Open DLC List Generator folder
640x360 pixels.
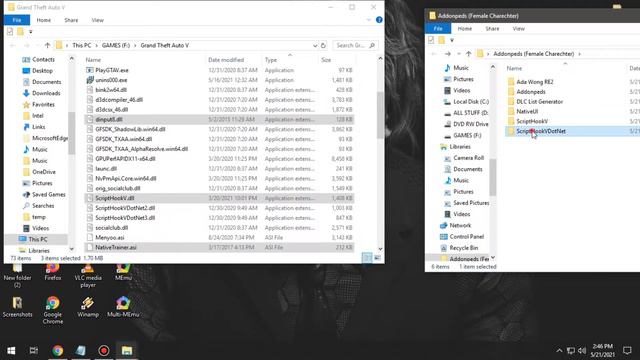(540, 102)
